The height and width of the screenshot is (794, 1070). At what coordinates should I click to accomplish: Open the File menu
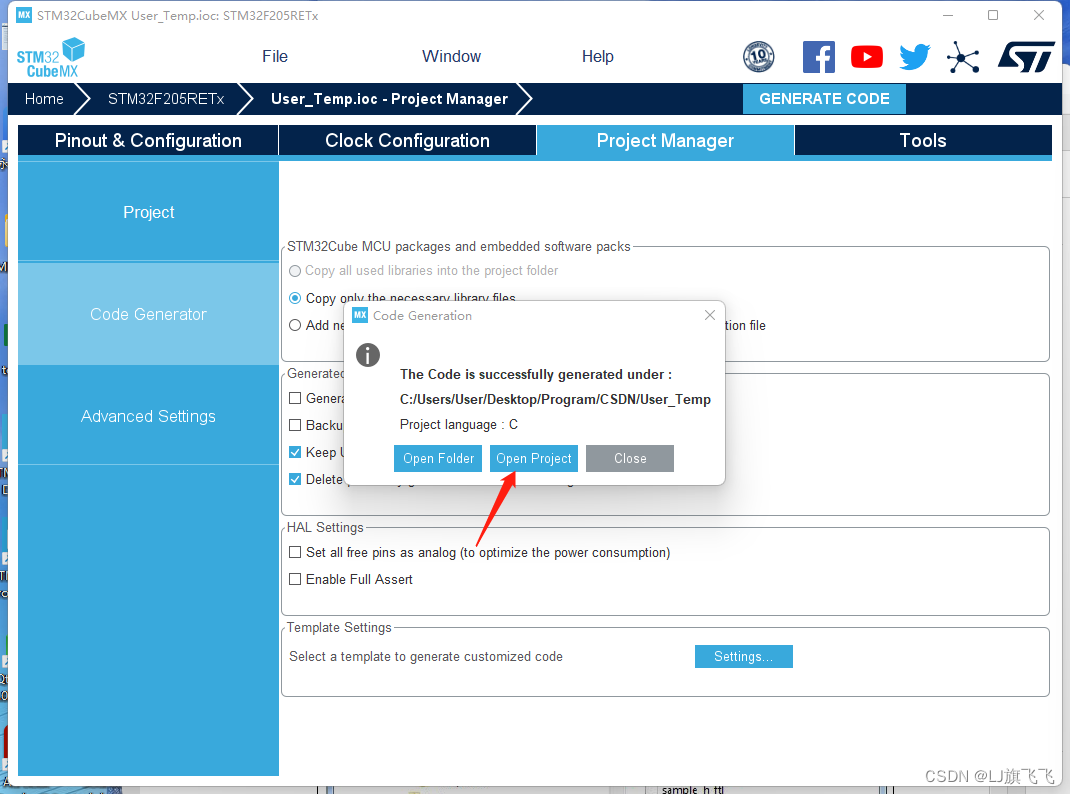[x=275, y=57]
